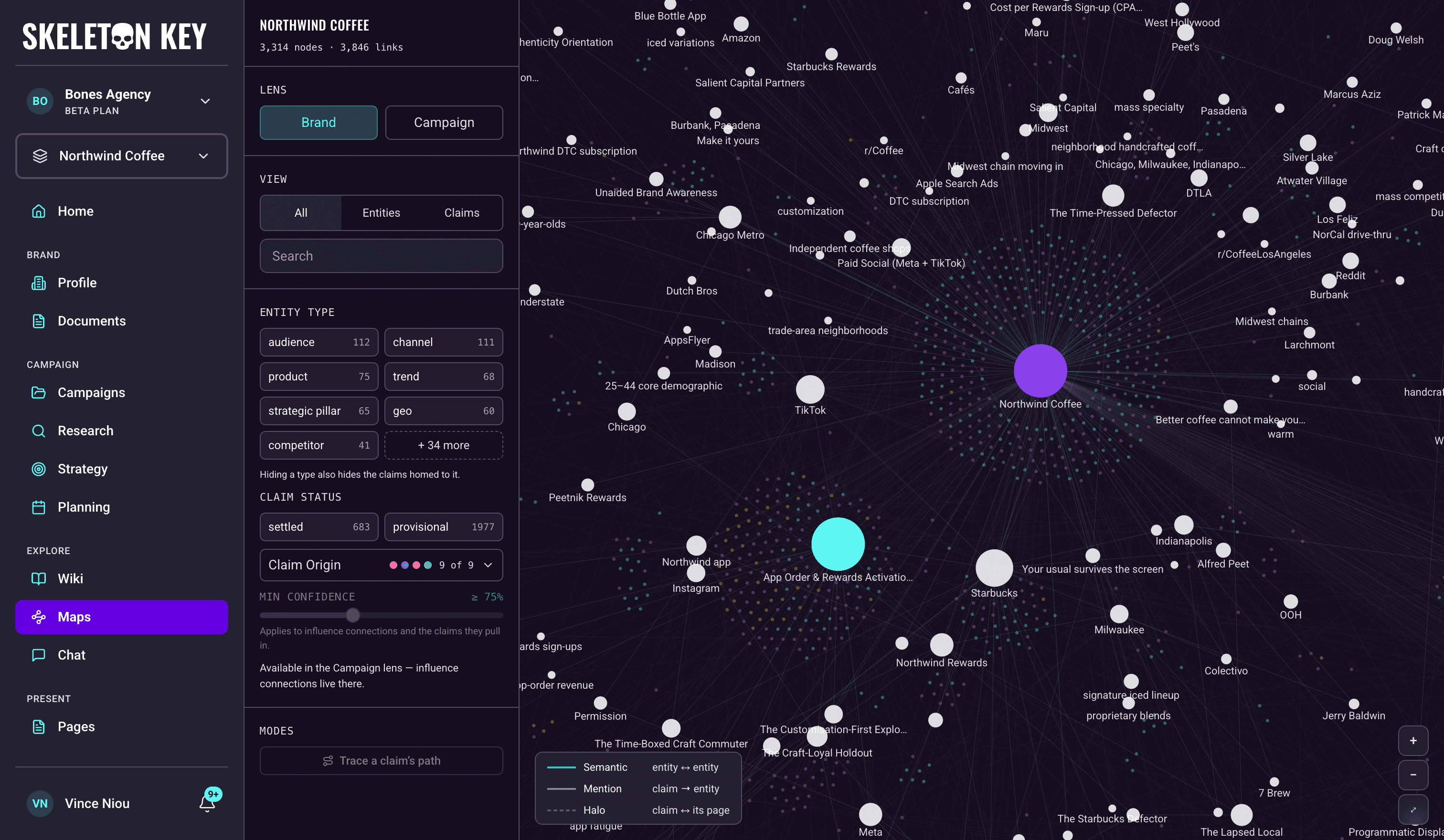Click the Min Confidence slider track

(381, 615)
